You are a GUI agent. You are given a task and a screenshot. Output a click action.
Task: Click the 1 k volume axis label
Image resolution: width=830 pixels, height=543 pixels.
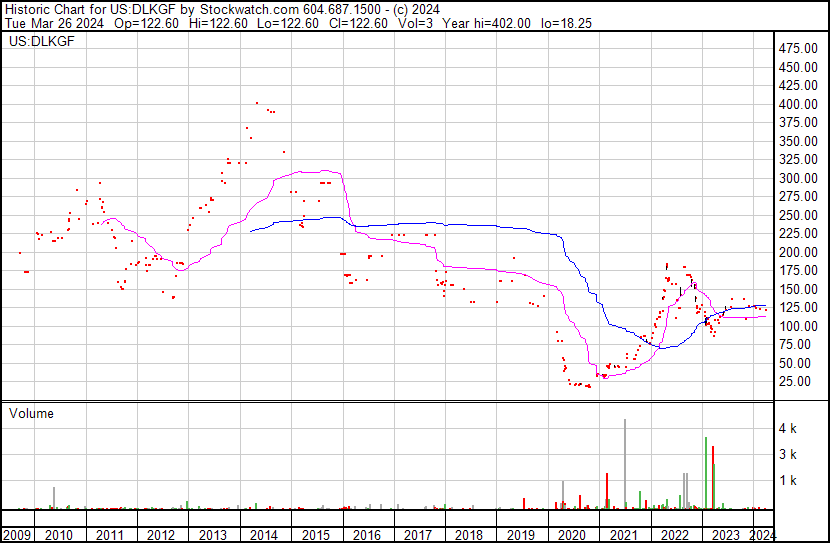(789, 480)
